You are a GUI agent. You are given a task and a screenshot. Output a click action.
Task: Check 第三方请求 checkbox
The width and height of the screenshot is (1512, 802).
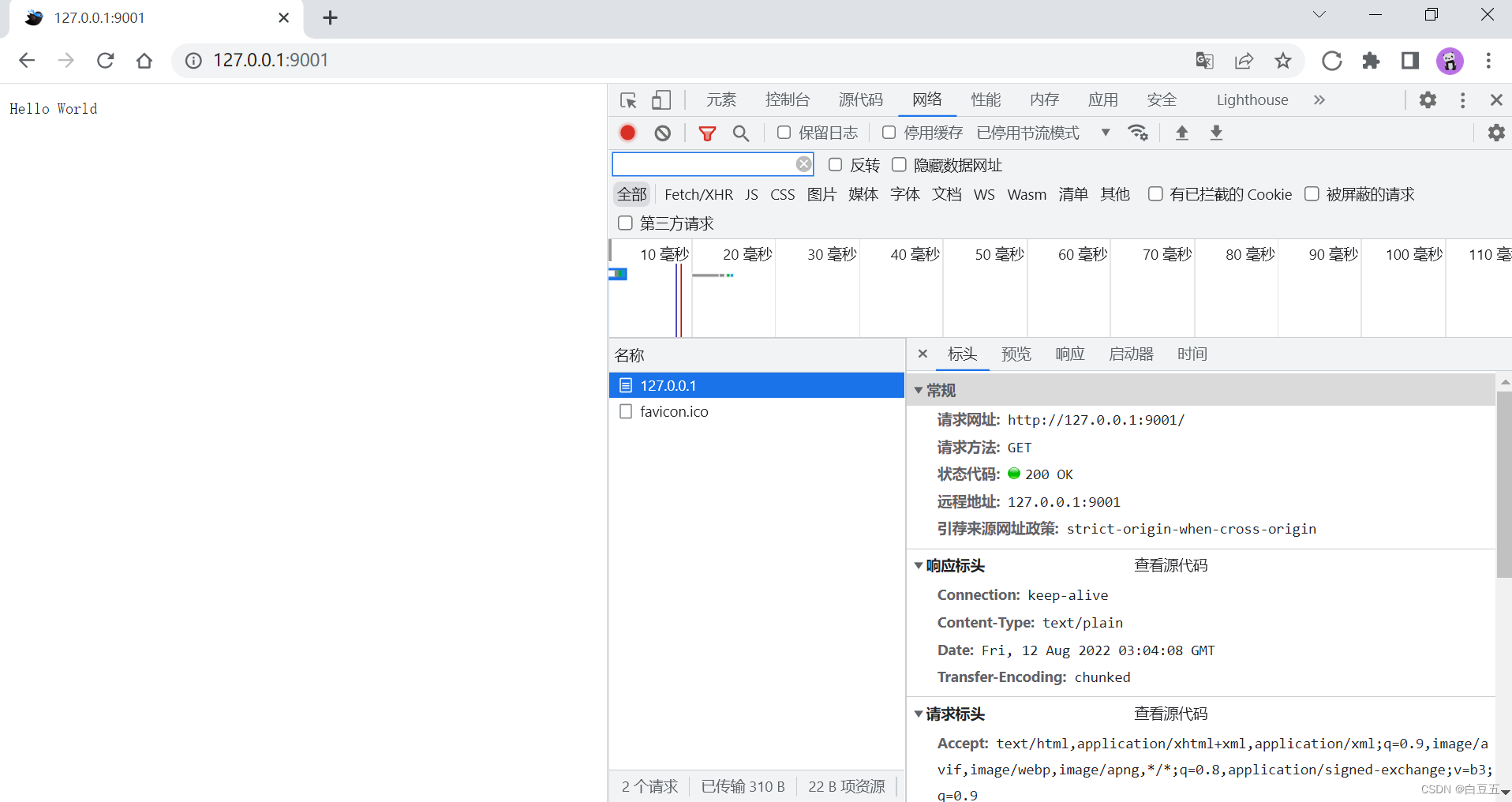(625, 223)
